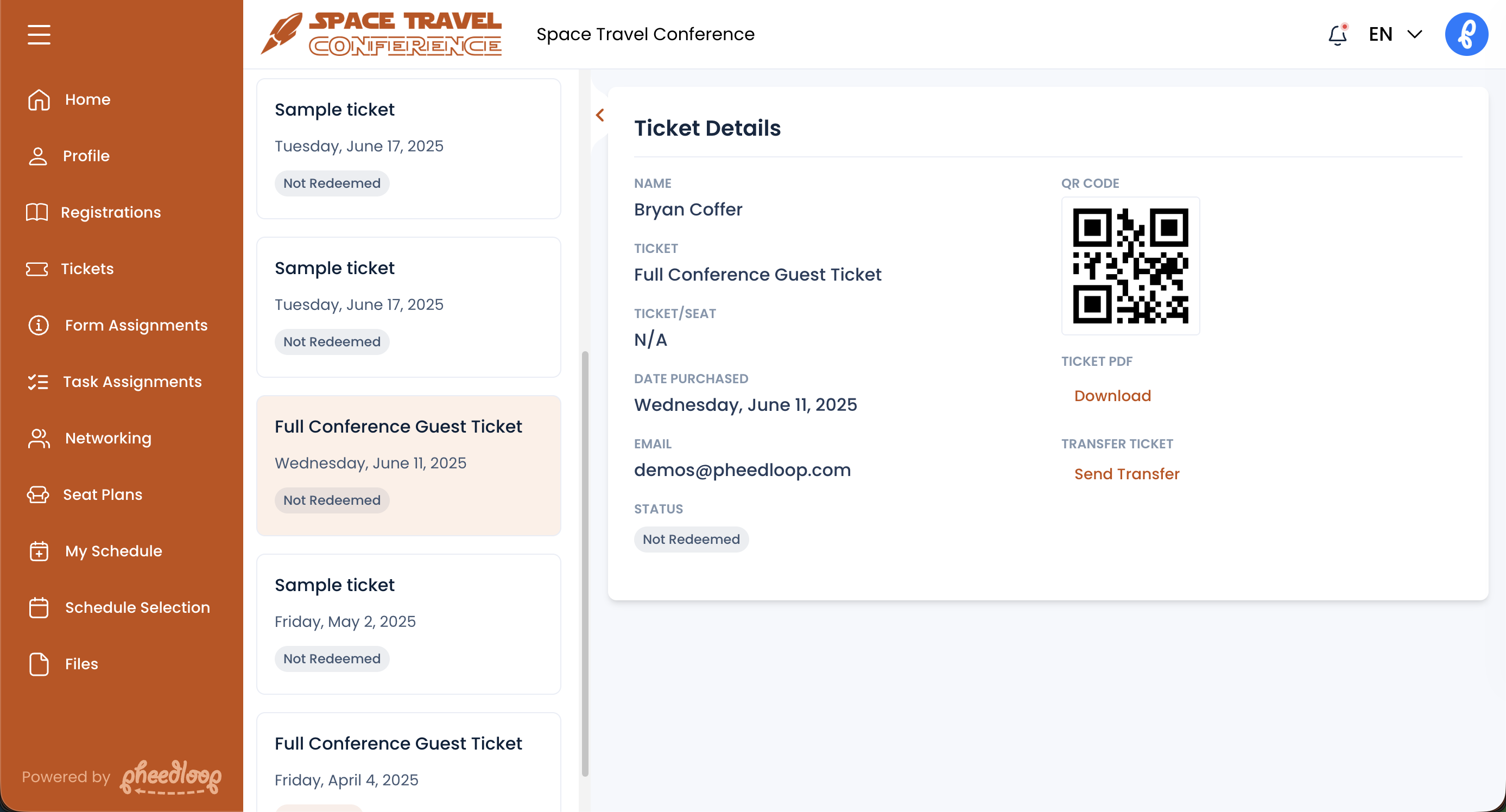Download the ticket PDF
Viewport: 1506px width, 812px height.
point(1112,396)
